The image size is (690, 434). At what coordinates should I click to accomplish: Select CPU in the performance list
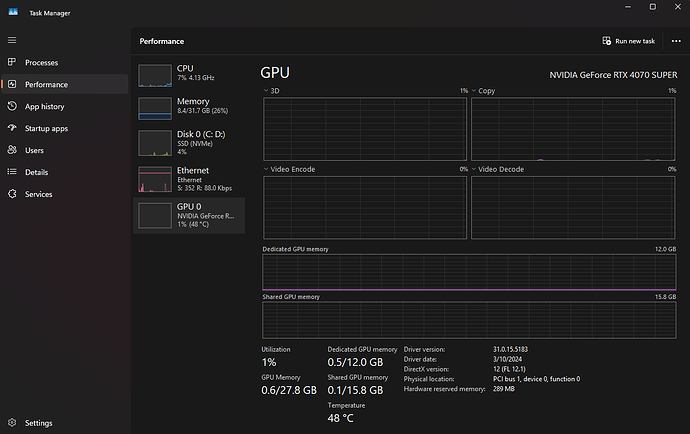[x=189, y=73]
